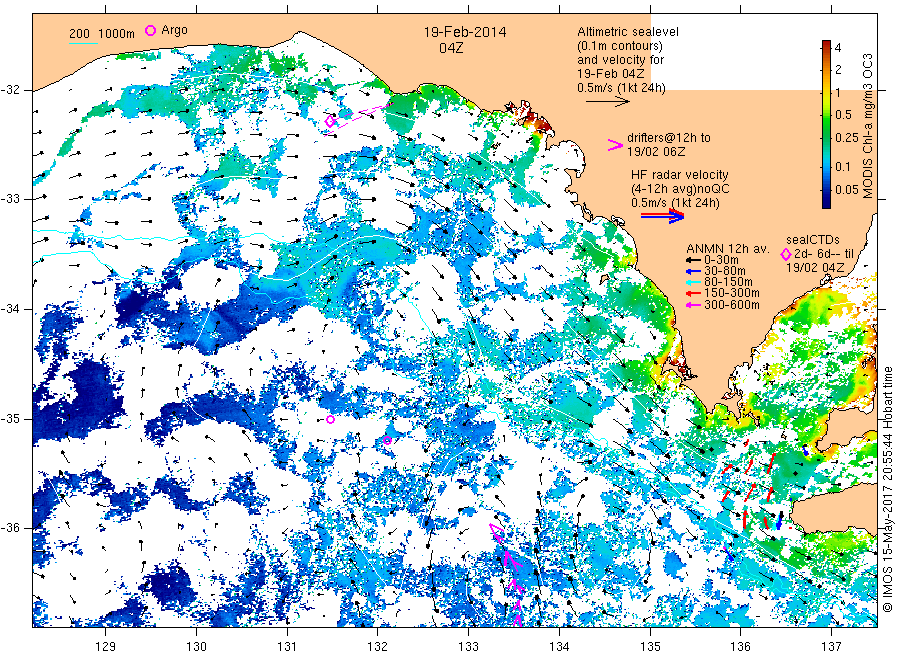The image size is (900, 660).
Task: Click the '19/02 04Z' sealCTDs date text
Action: point(814,268)
